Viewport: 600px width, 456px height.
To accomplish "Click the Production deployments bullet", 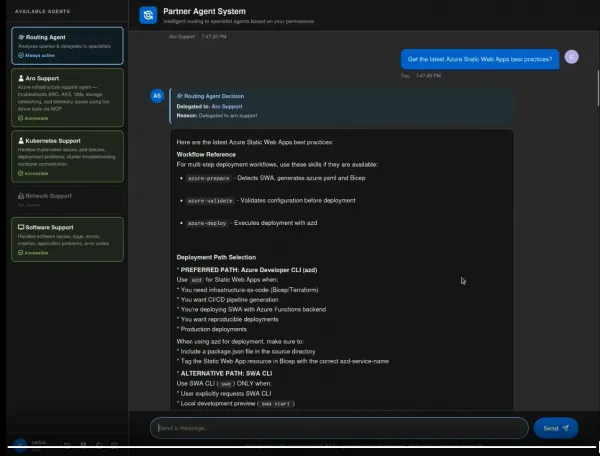I will pos(212,329).
